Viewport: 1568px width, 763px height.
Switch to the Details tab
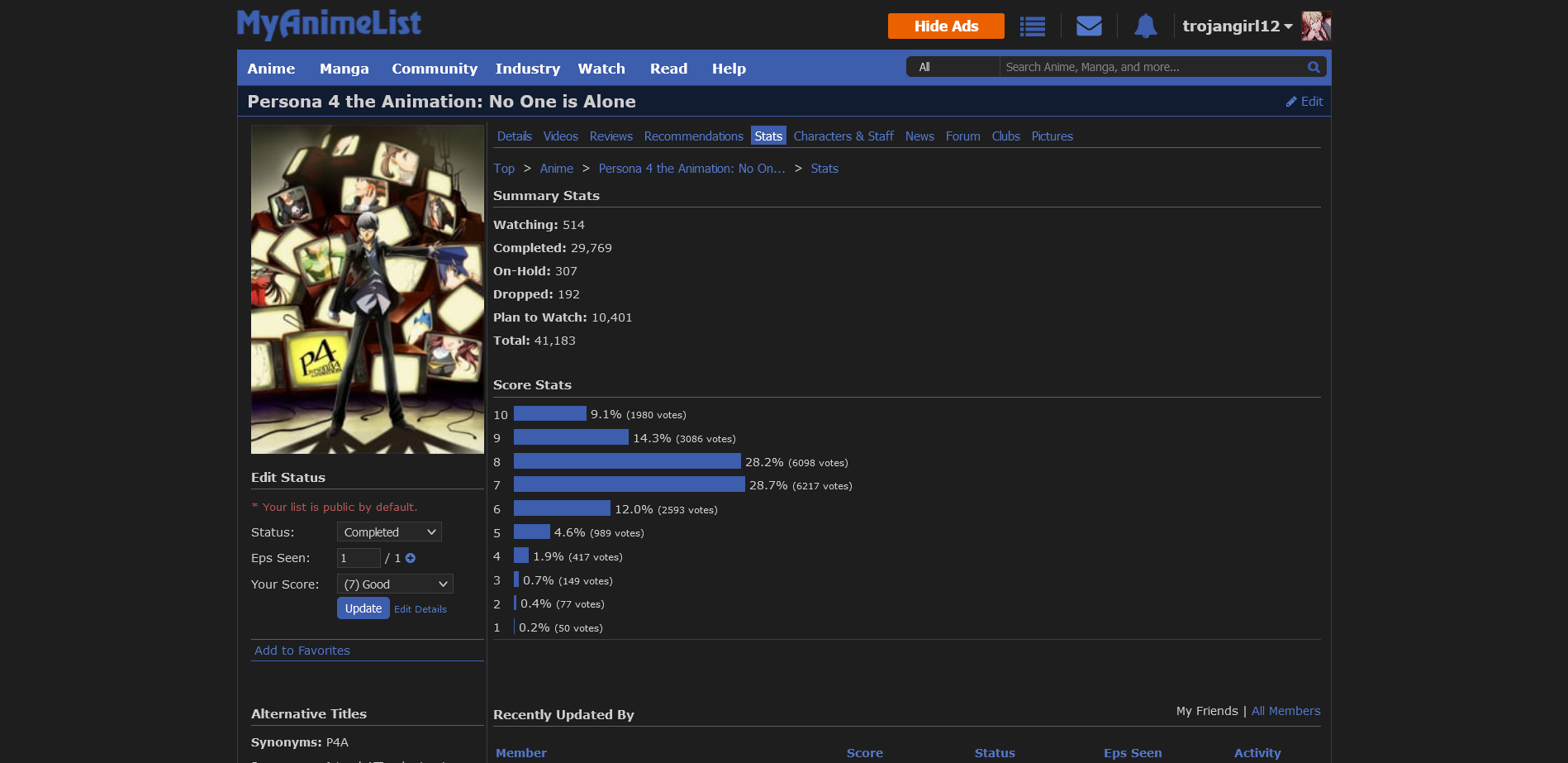coord(515,136)
